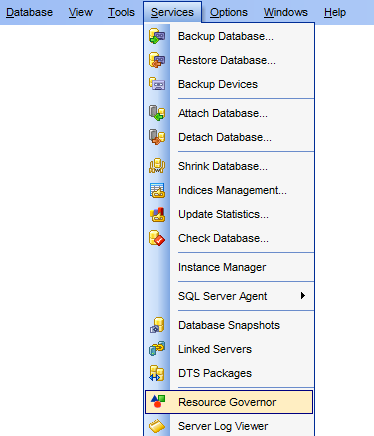Open the Windows menu
The height and width of the screenshot is (436, 374).
tap(286, 12)
